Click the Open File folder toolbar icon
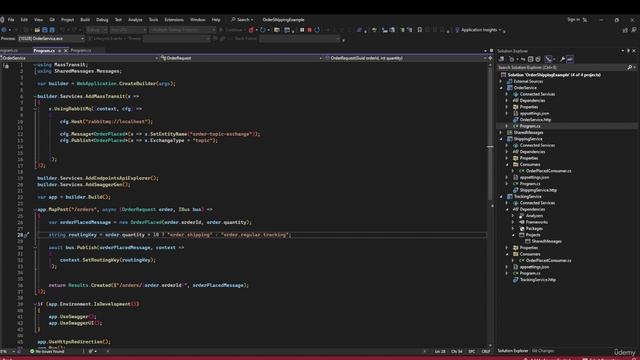 pyautogui.click(x=37, y=30)
